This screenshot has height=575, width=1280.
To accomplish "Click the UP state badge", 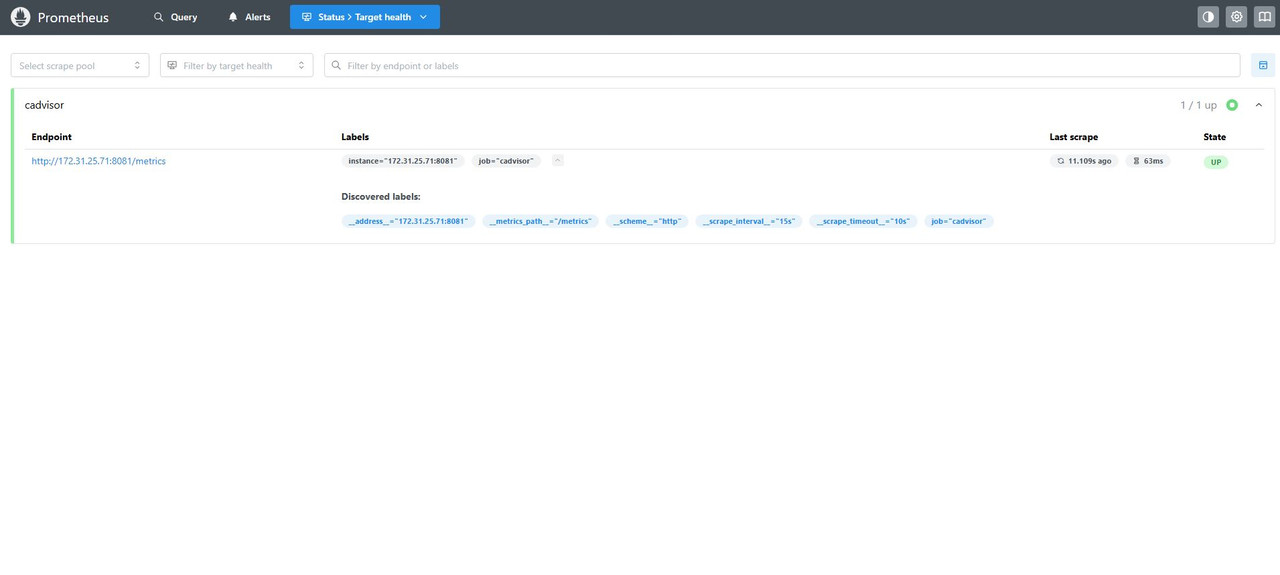I will (x=1215, y=161).
